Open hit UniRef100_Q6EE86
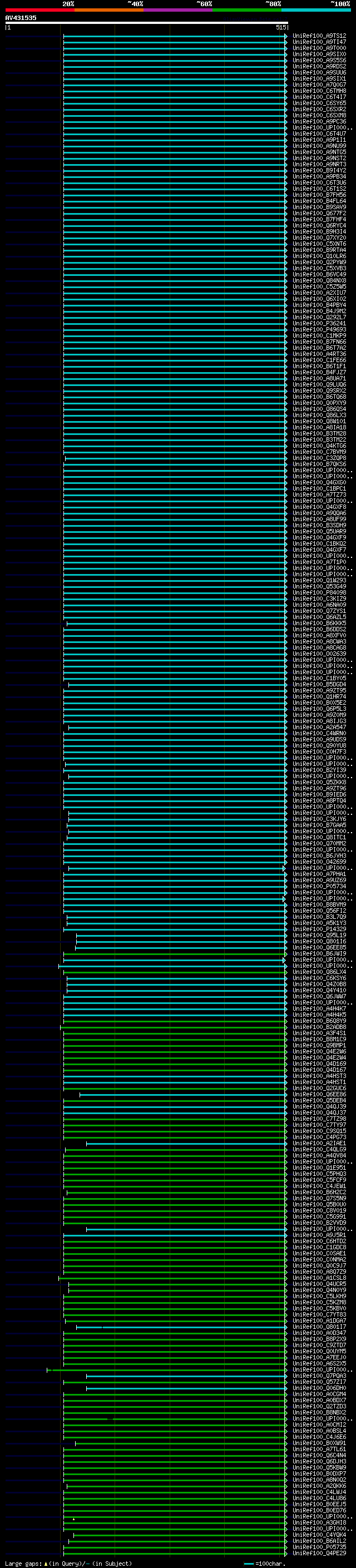The image size is (356, 1568). 319,1094
